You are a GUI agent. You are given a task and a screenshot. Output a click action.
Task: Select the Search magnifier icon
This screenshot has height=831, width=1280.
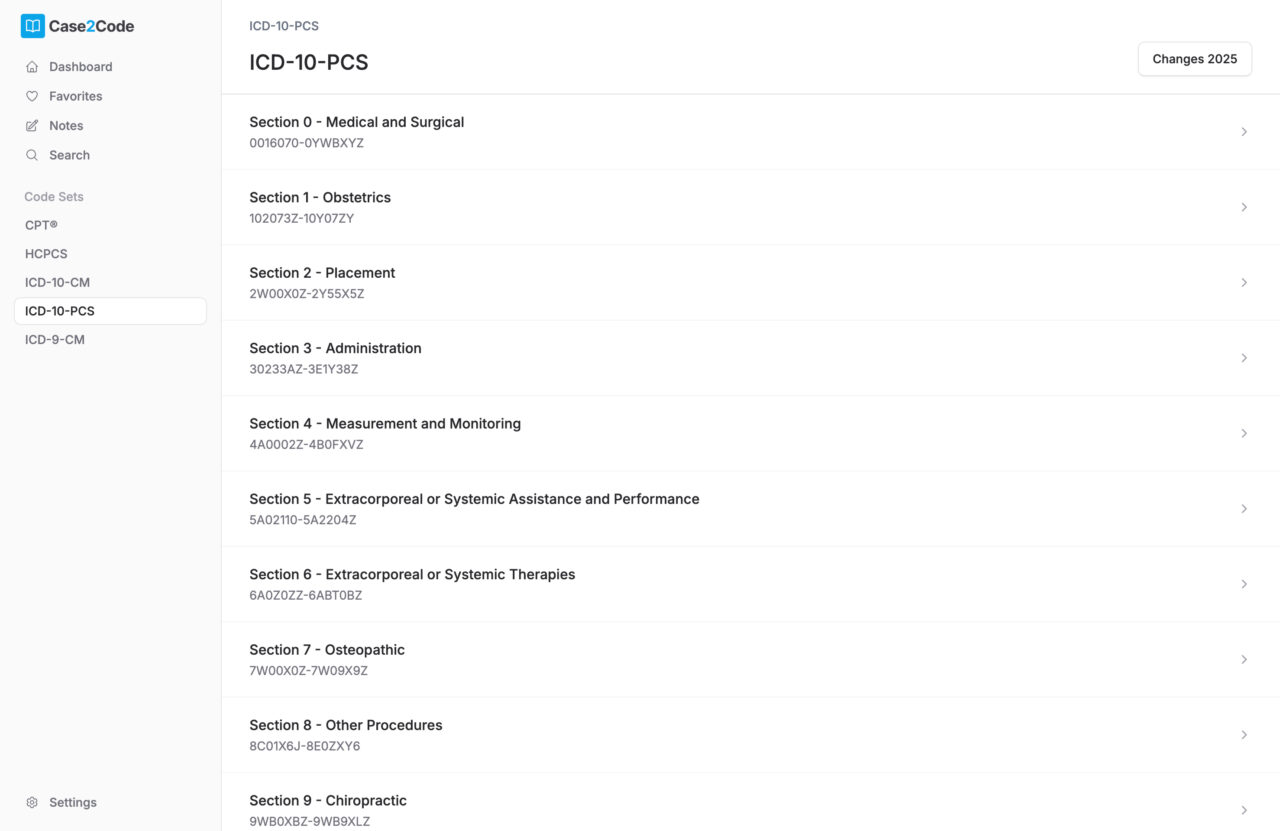33,155
